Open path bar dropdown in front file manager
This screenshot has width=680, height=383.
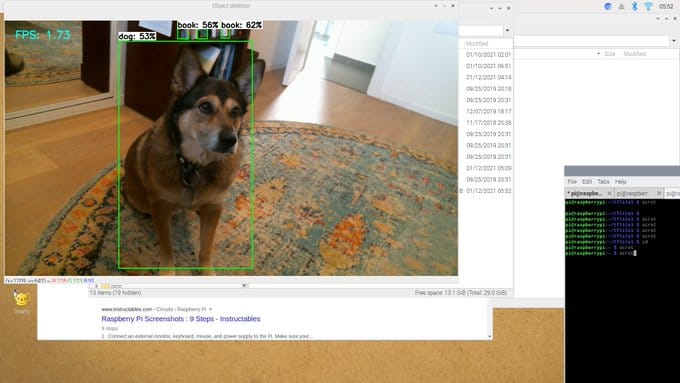coord(507,30)
